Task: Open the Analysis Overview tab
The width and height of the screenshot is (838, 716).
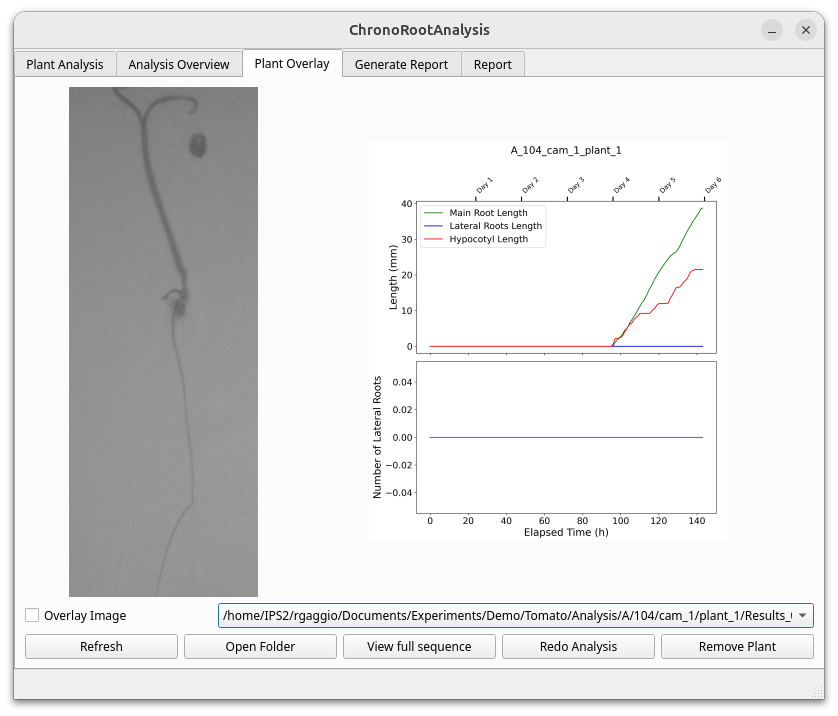Action: coord(179,64)
